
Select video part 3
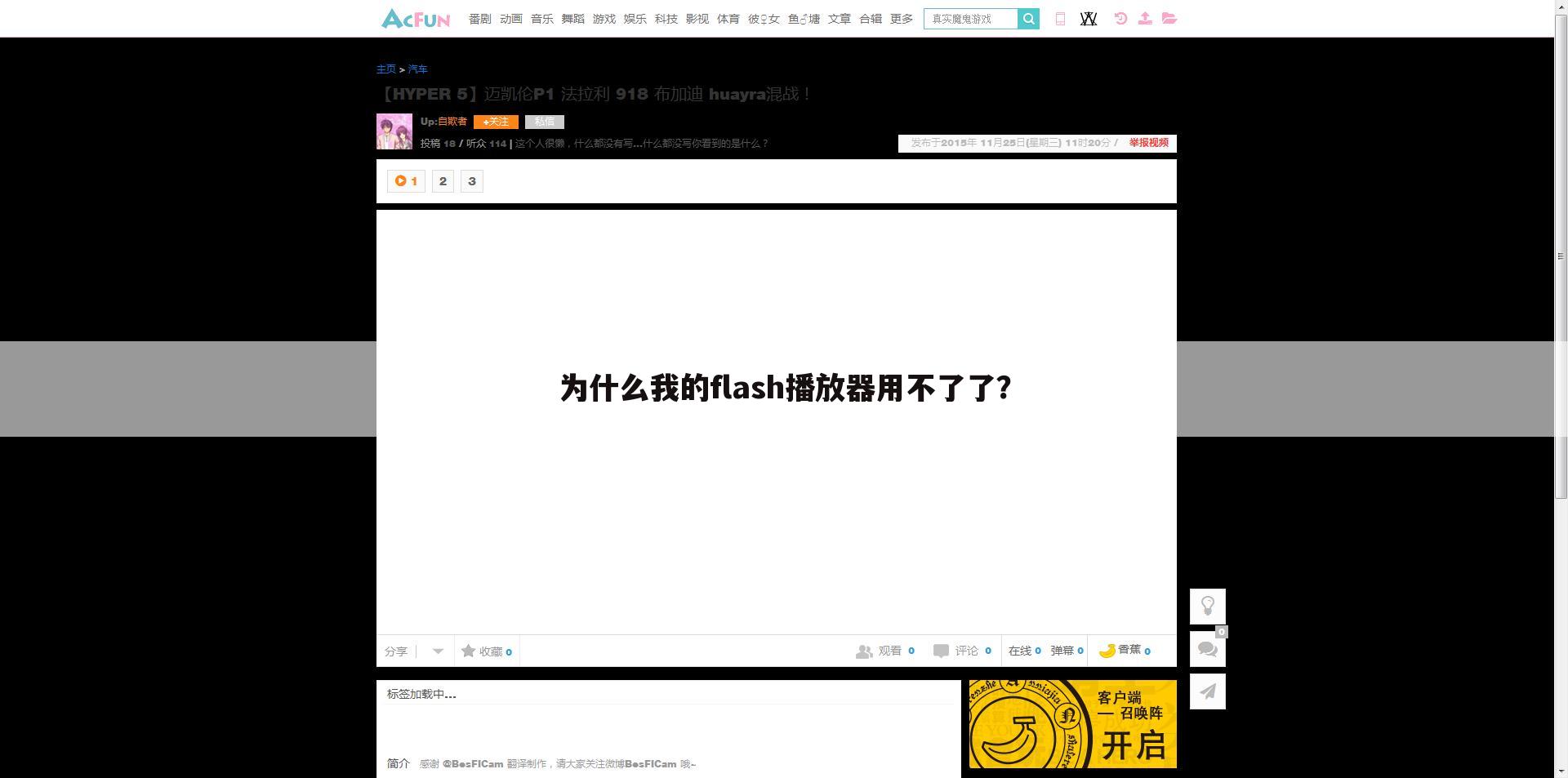tap(472, 181)
